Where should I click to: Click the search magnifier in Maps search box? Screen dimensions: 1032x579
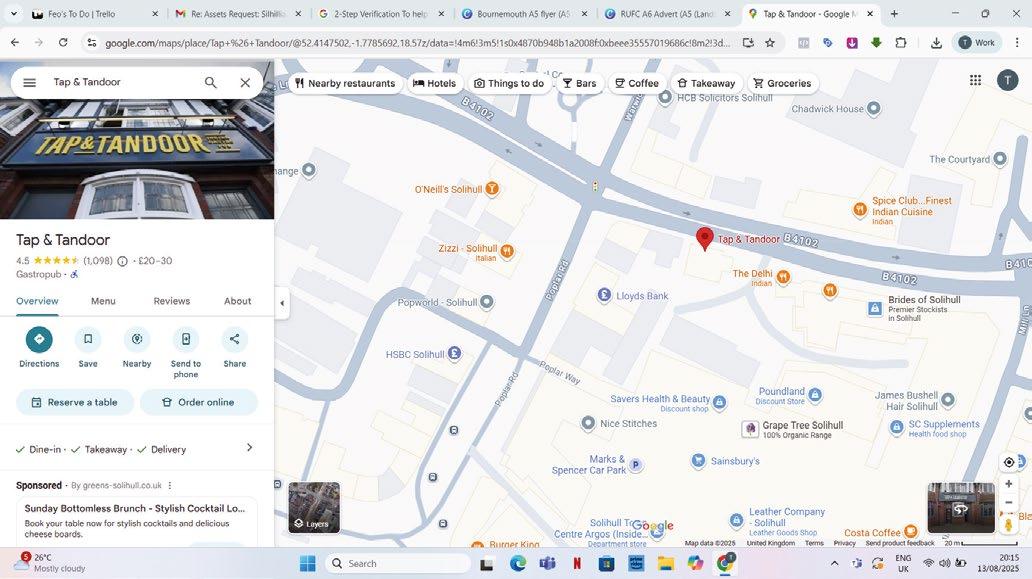(x=211, y=82)
